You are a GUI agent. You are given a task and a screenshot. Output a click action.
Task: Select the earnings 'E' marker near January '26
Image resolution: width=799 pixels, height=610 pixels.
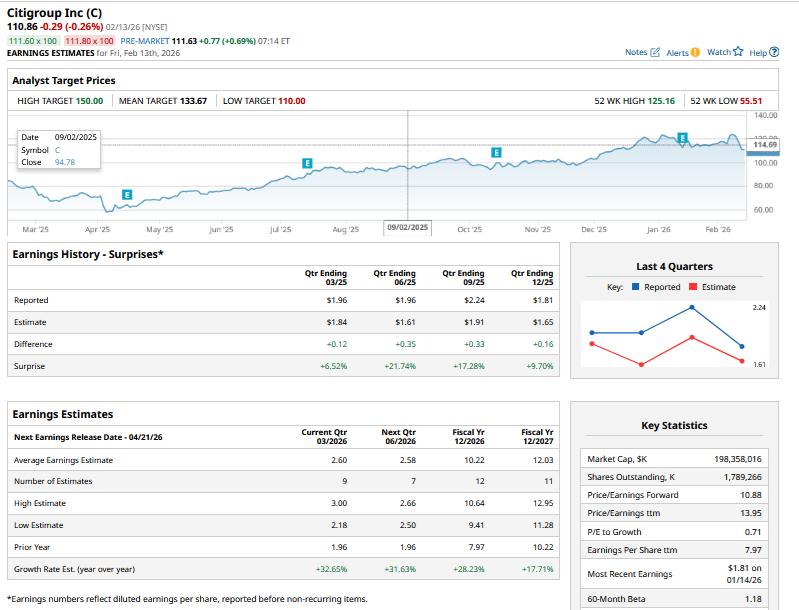point(683,137)
